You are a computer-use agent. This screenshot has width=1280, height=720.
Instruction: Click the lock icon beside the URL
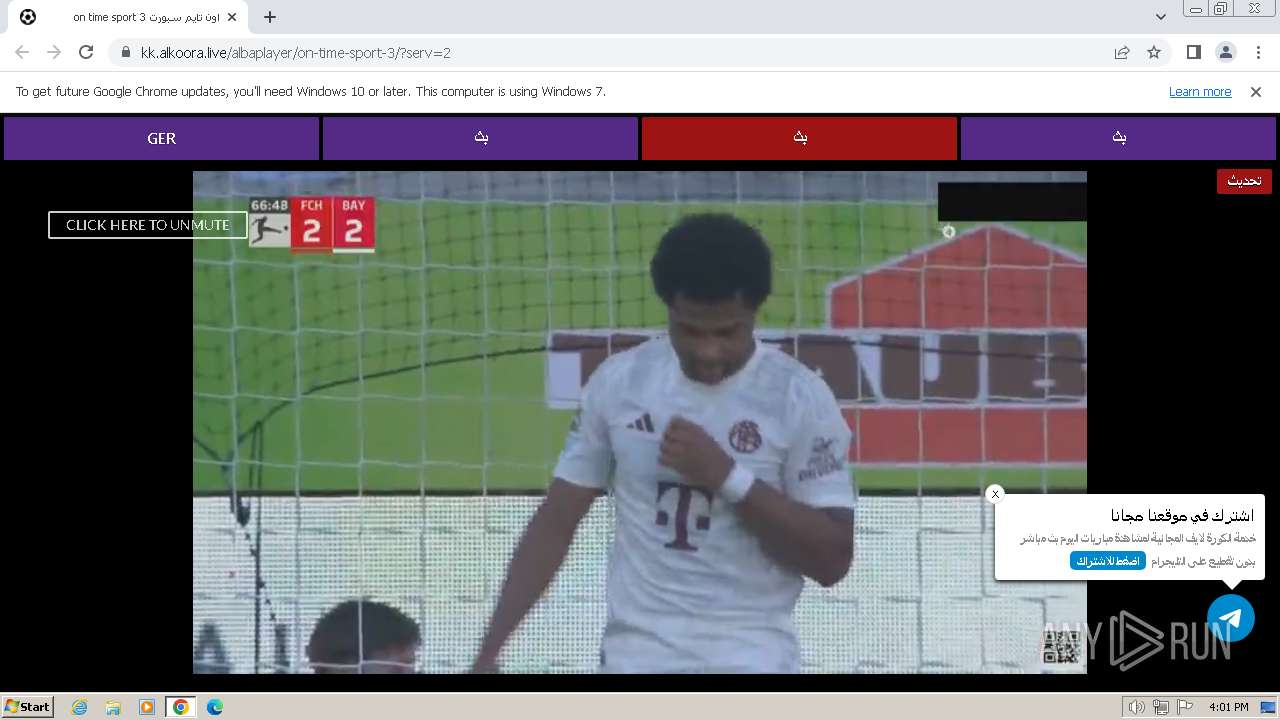click(x=125, y=53)
